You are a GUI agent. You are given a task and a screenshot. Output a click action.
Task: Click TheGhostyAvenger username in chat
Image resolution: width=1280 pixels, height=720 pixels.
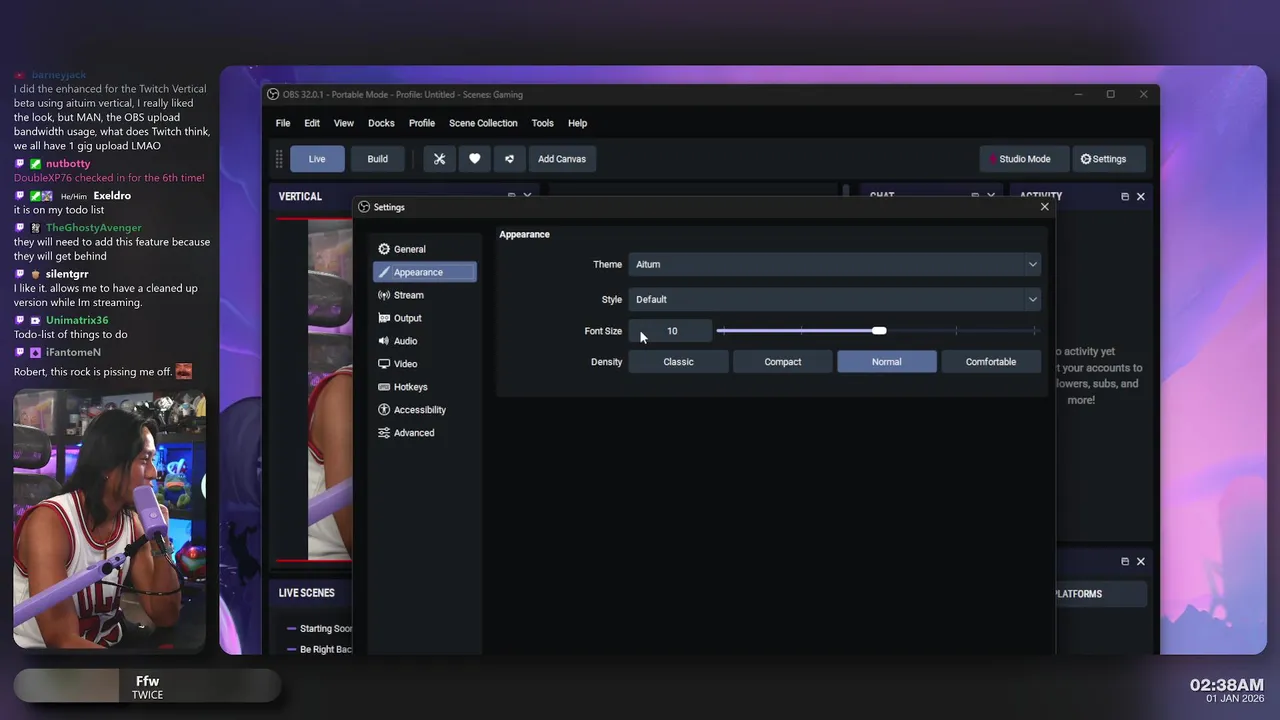94,228
